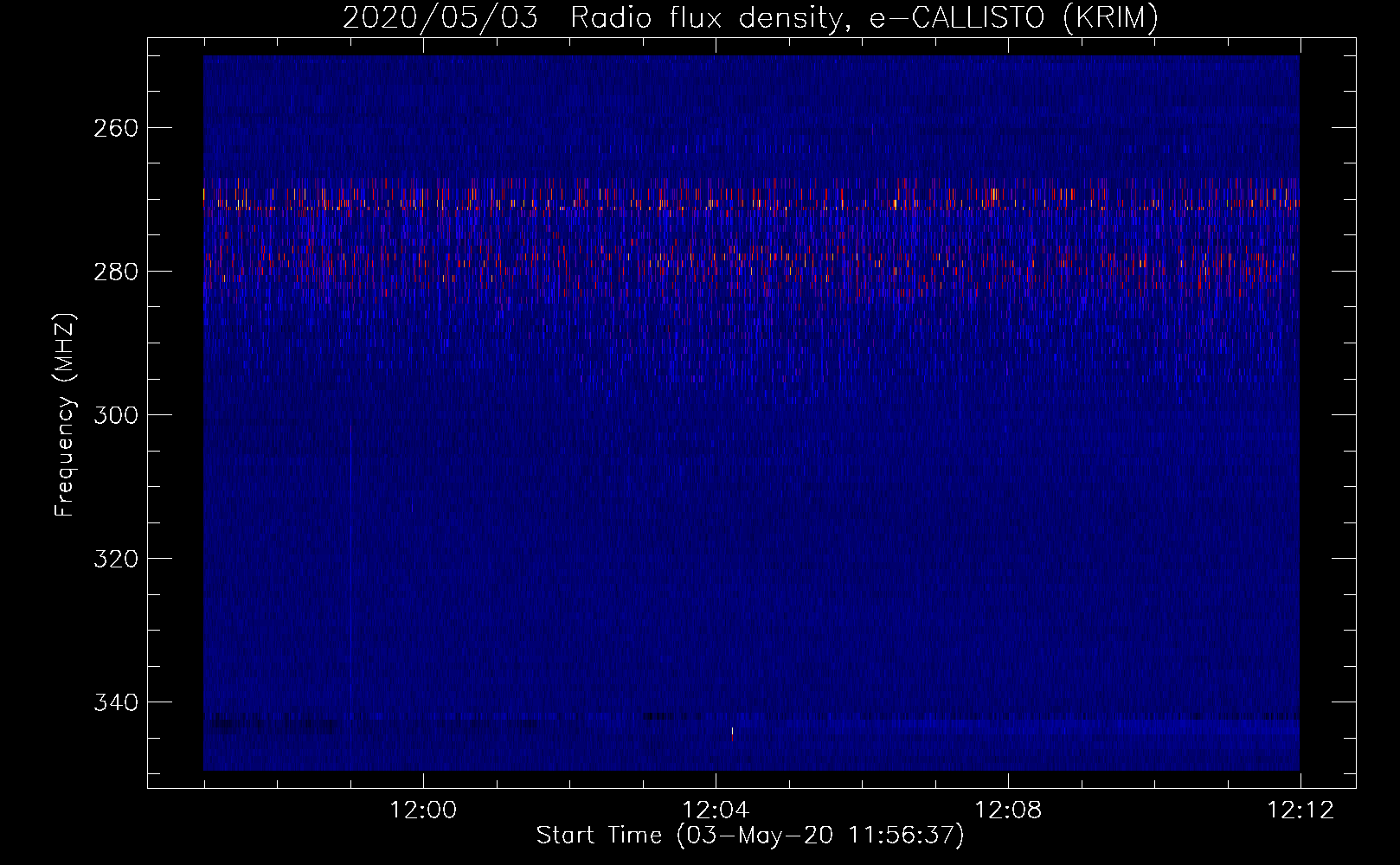Select the 260 frequency axis label

coord(116,129)
